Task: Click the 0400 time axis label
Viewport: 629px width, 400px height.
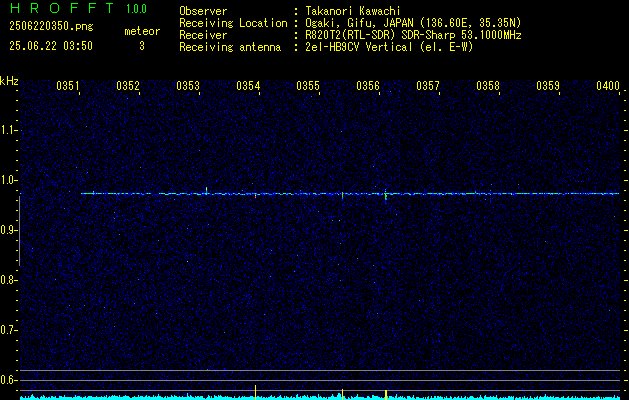Action: point(608,86)
